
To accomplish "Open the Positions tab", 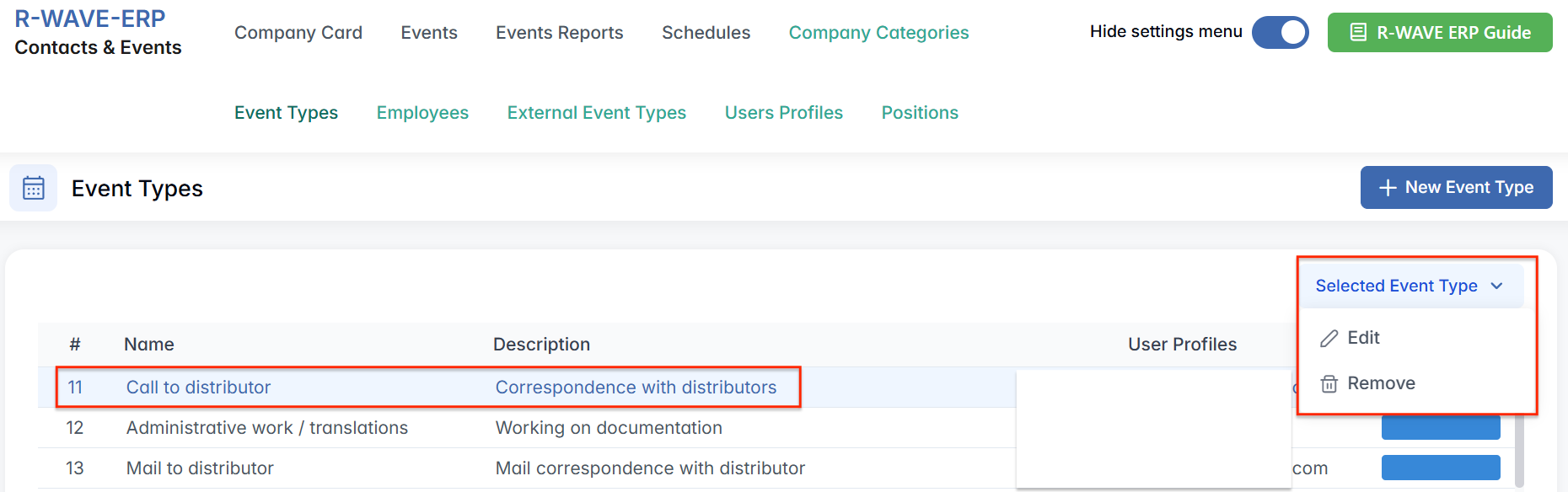I will click(x=920, y=113).
